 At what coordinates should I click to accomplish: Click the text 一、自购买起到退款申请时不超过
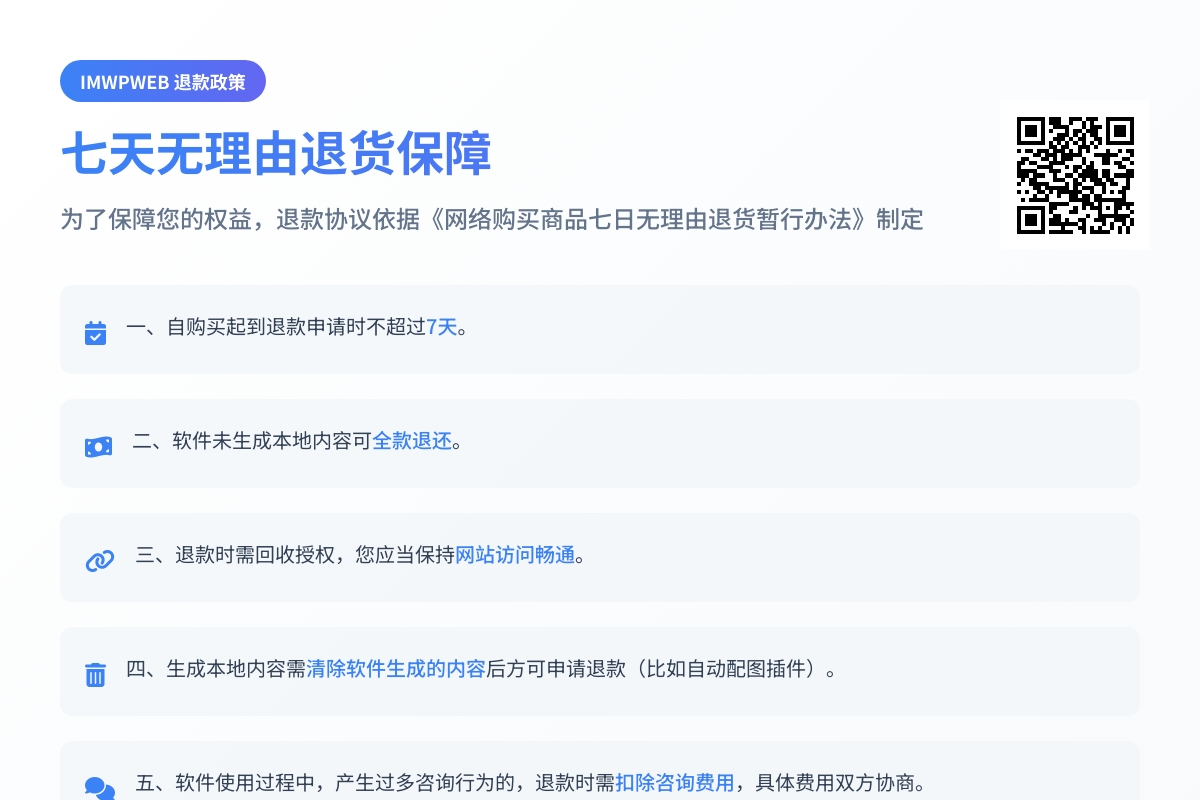click(276, 327)
